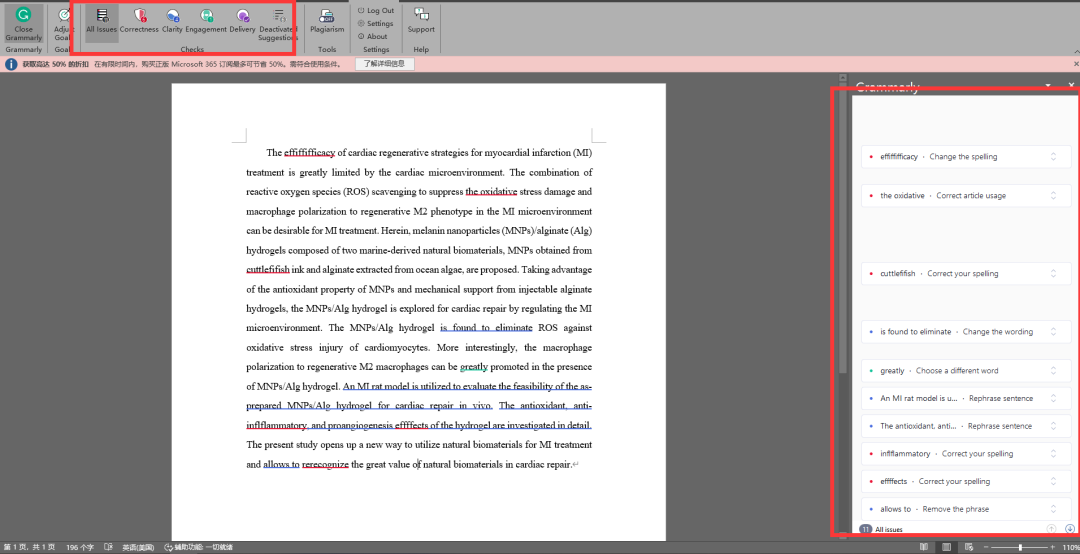Image resolution: width=1080 pixels, height=554 pixels.
Task: Click the 了解详细信息 button
Action: click(x=384, y=64)
